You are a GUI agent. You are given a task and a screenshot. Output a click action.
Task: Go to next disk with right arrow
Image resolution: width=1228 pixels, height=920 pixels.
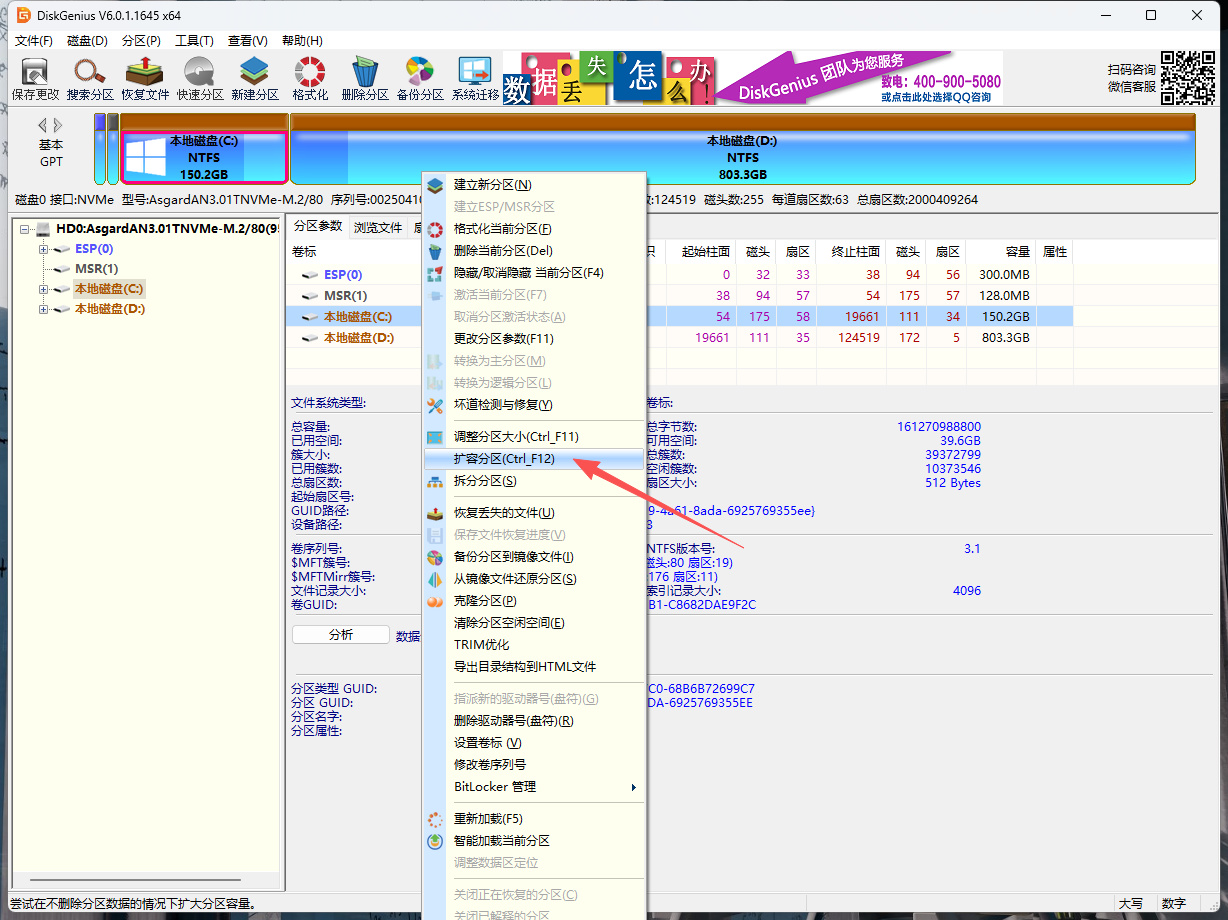pyautogui.click(x=58, y=125)
